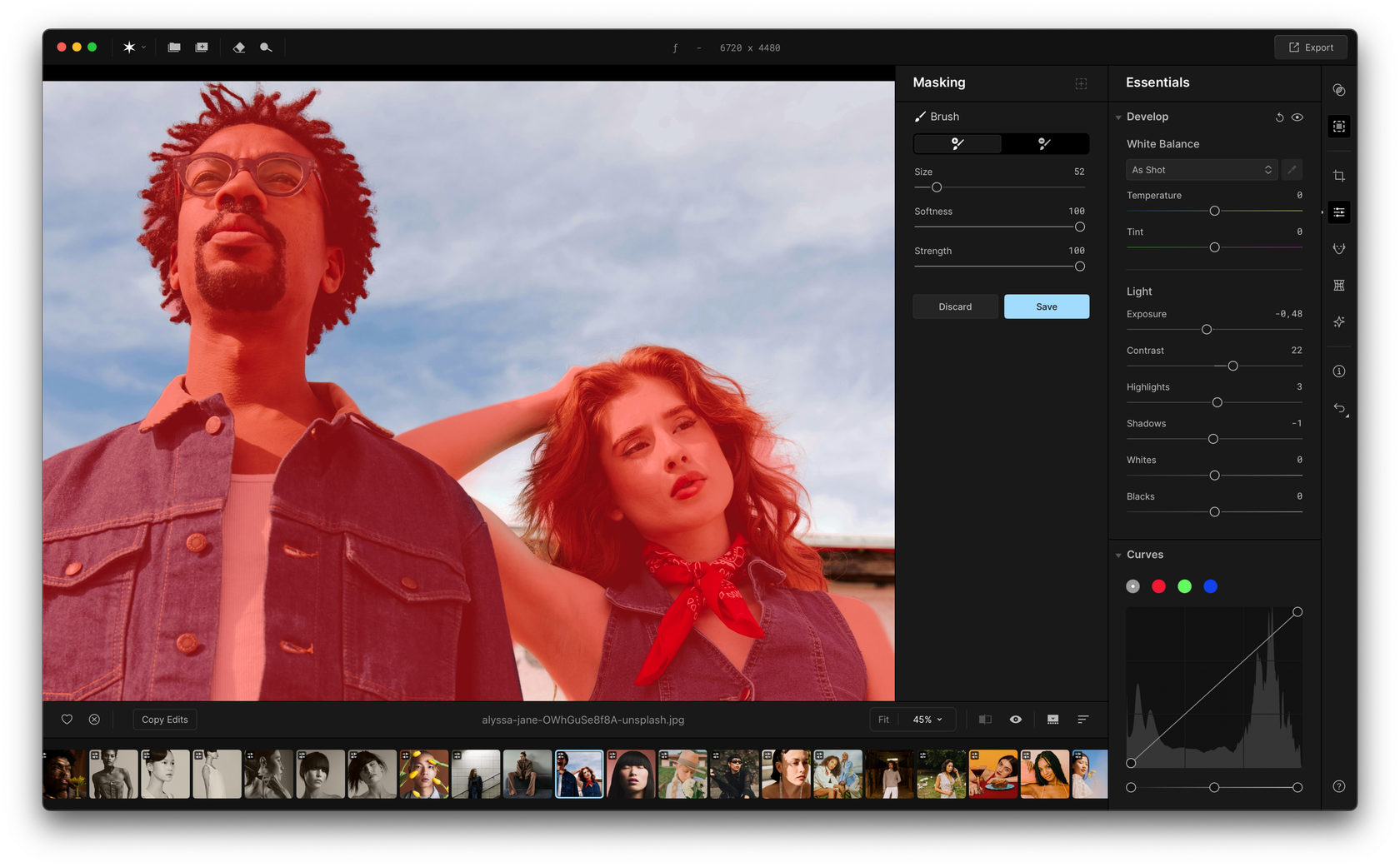The width and height of the screenshot is (1400, 867).
Task: Open the currently selected couple photo thumbnail
Action: pyautogui.click(x=579, y=774)
